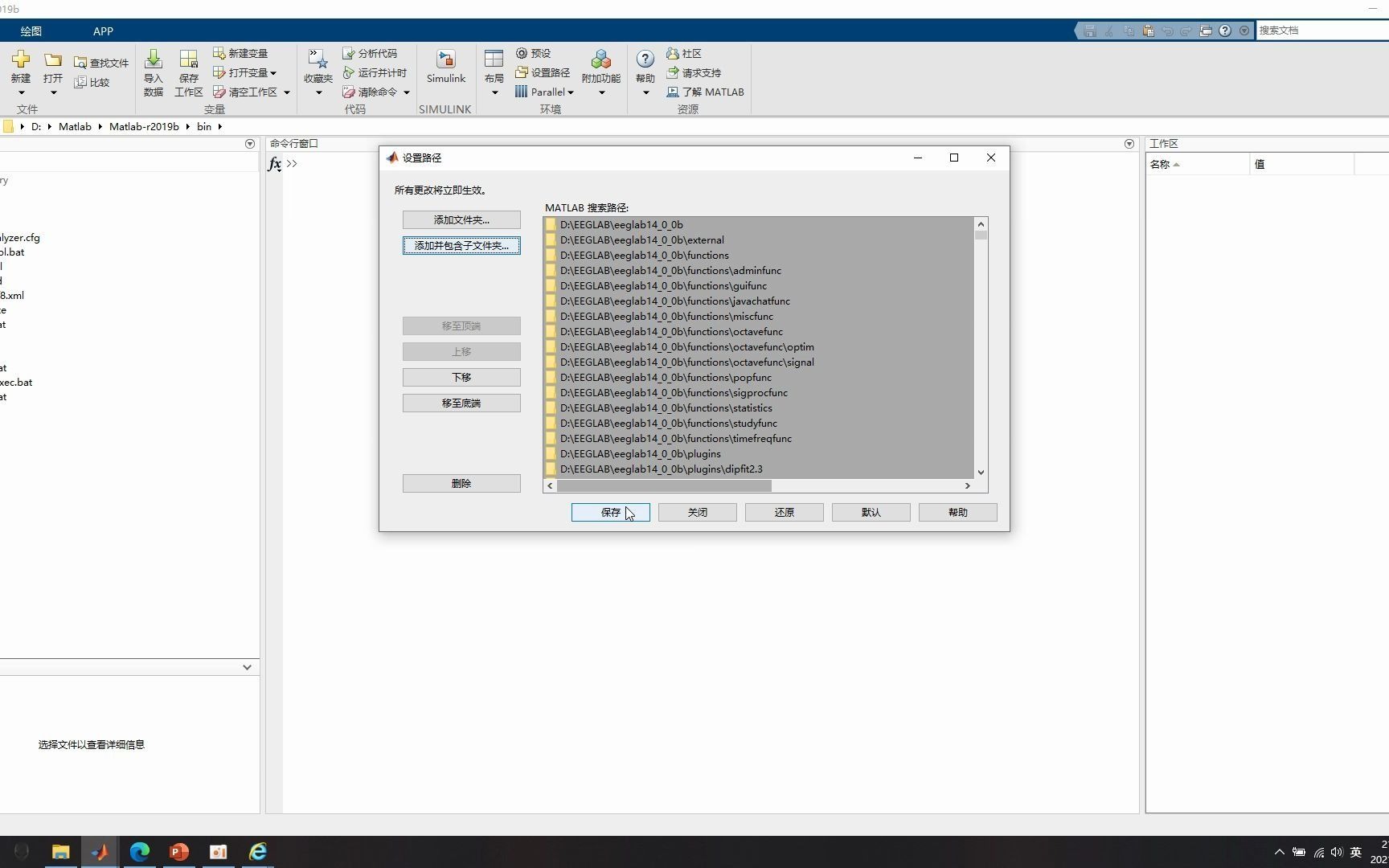
Task: Click the path list vertical scroll down arrow
Action: [x=981, y=473]
